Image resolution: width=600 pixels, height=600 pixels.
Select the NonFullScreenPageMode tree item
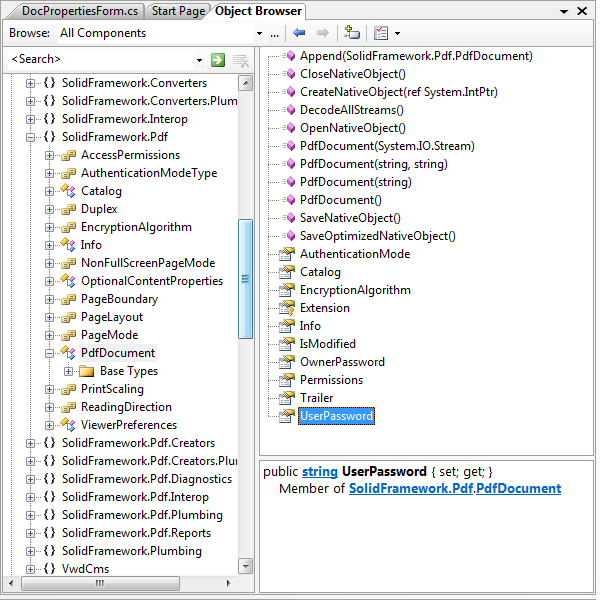(148, 263)
